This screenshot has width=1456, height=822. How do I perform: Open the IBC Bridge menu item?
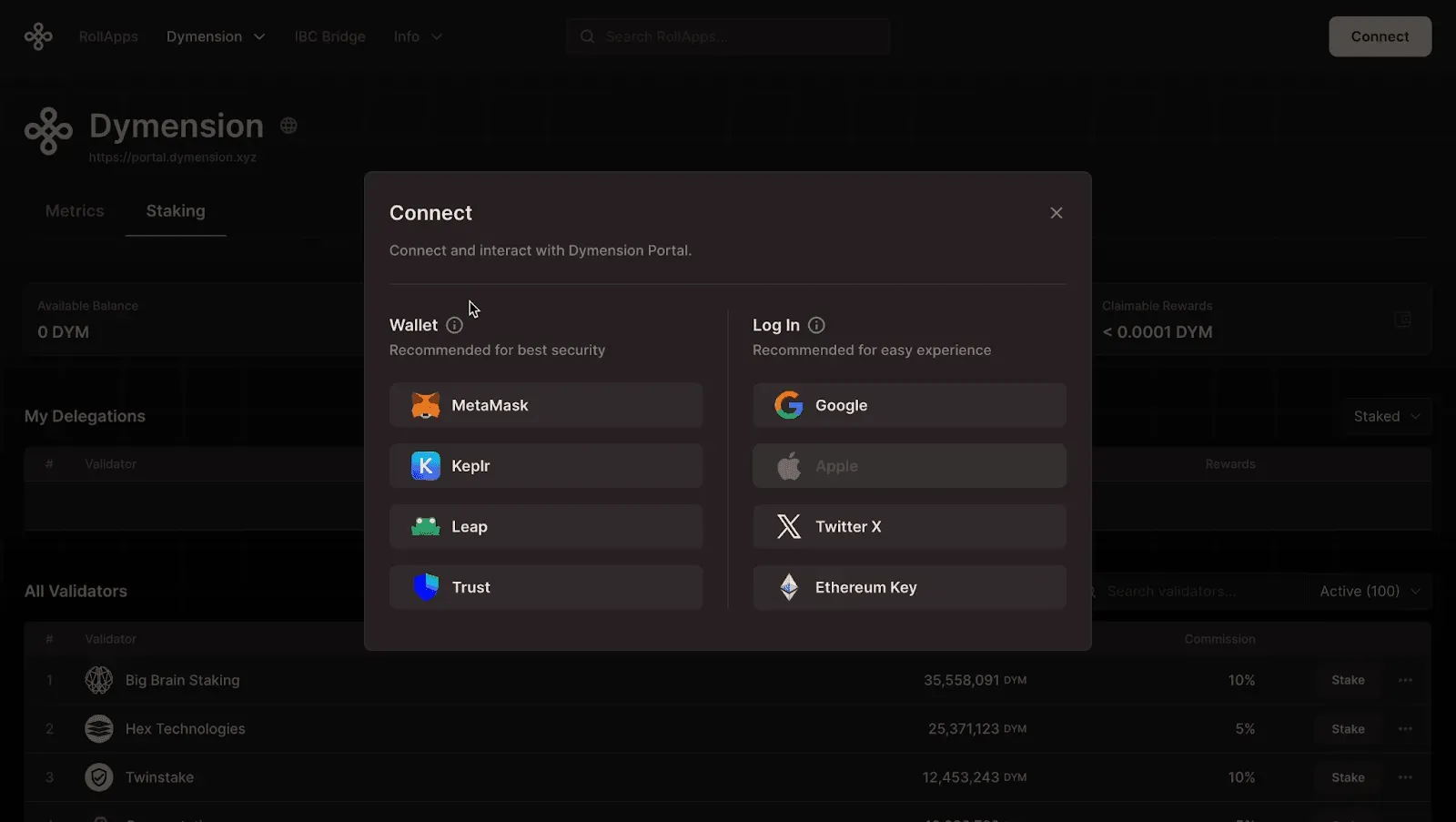pos(329,36)
